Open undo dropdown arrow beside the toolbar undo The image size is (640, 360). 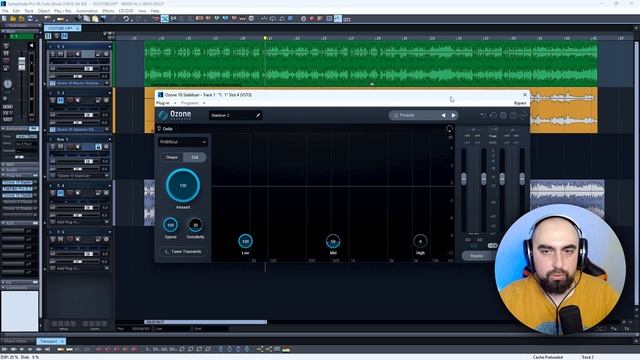[x=131, y=19]
